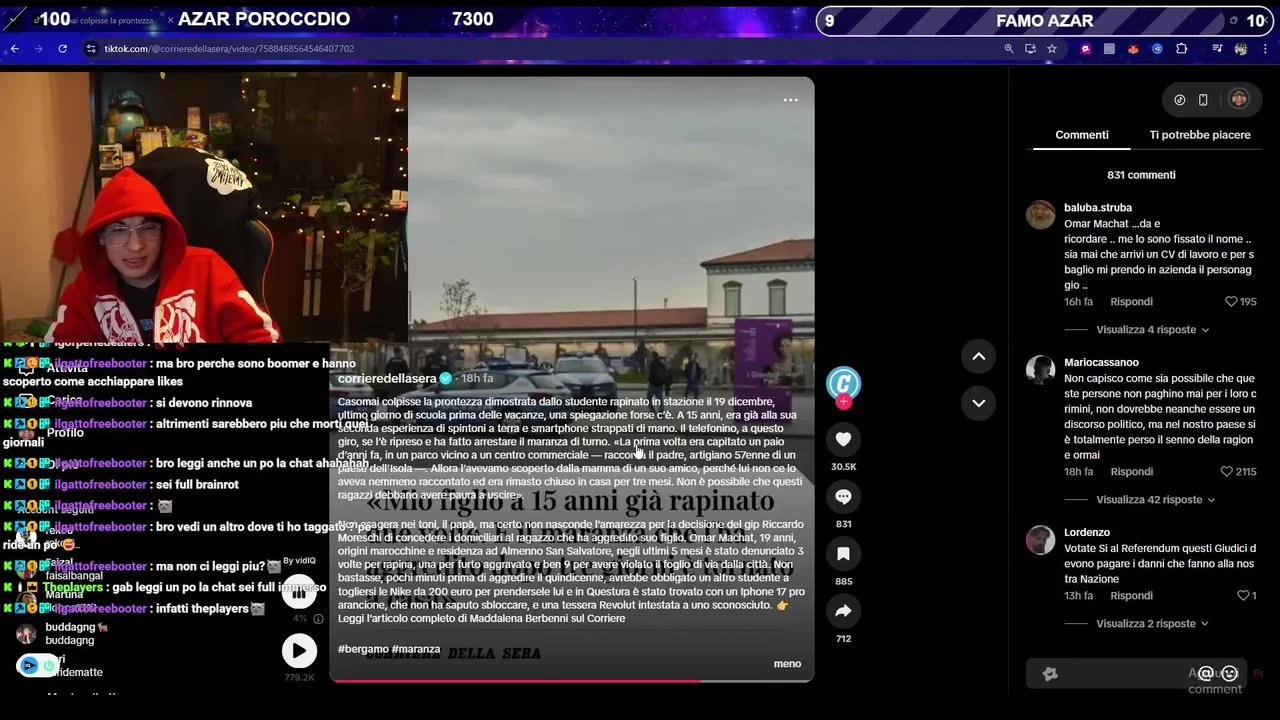
Task: Click Lordenzo avatar thumbnail
Action: point(1041,540)
